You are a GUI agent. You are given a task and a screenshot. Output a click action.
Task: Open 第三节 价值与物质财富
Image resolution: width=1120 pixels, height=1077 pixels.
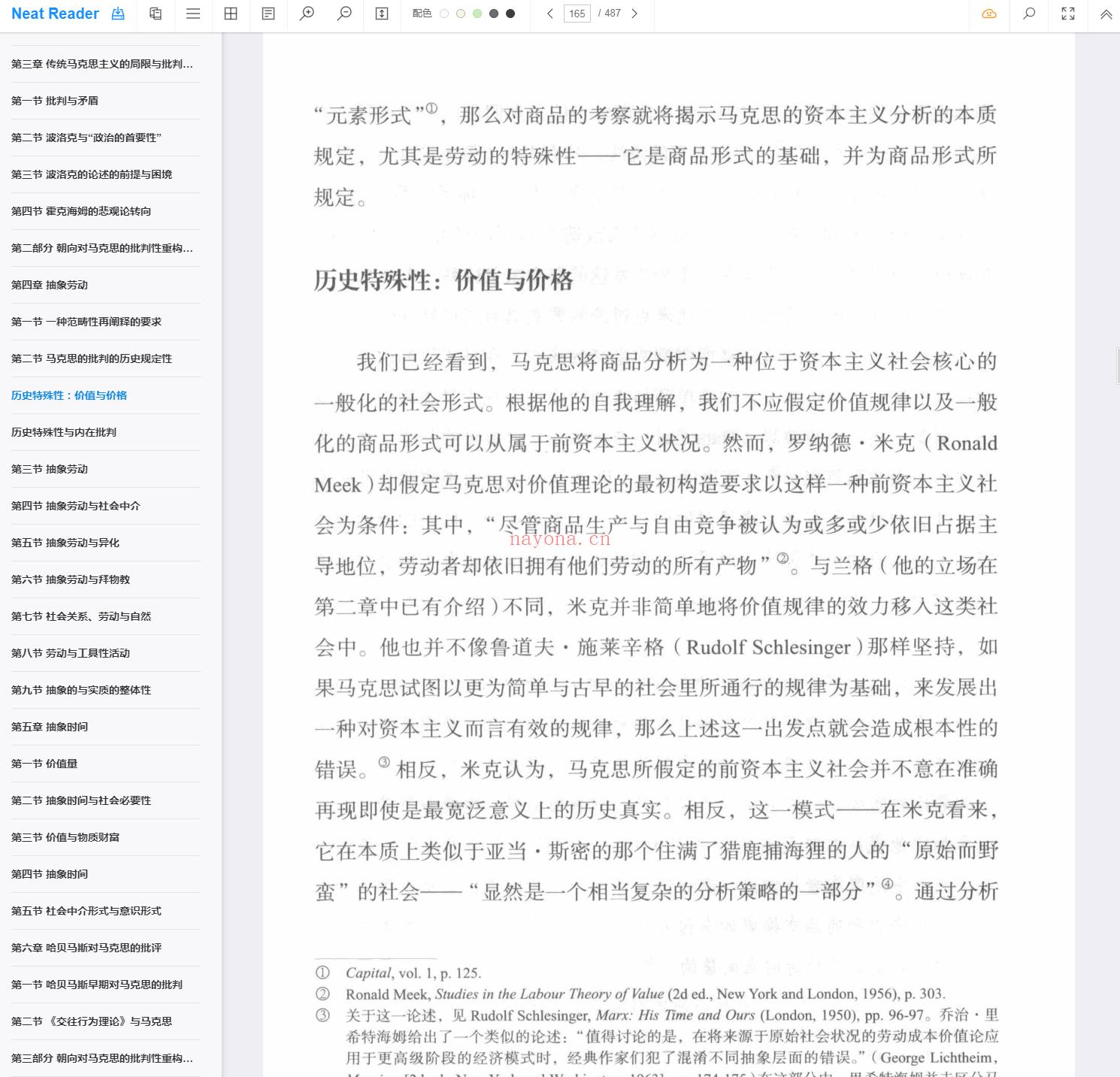click(x=65, y=837)
